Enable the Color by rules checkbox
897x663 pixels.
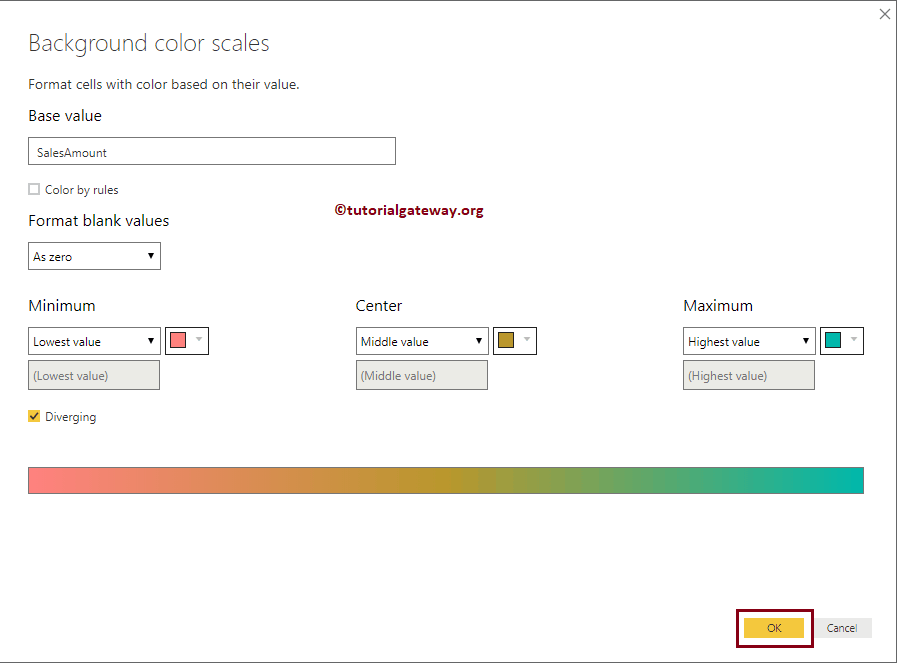pyautogui.click(x=34, y=189)
